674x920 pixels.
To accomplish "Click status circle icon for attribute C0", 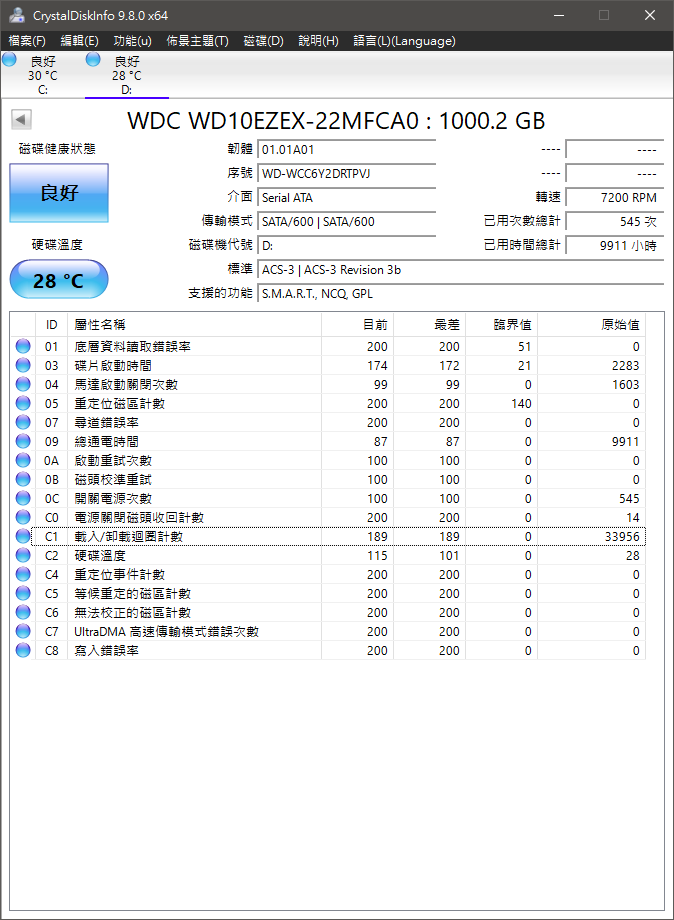I will [23, 518].
